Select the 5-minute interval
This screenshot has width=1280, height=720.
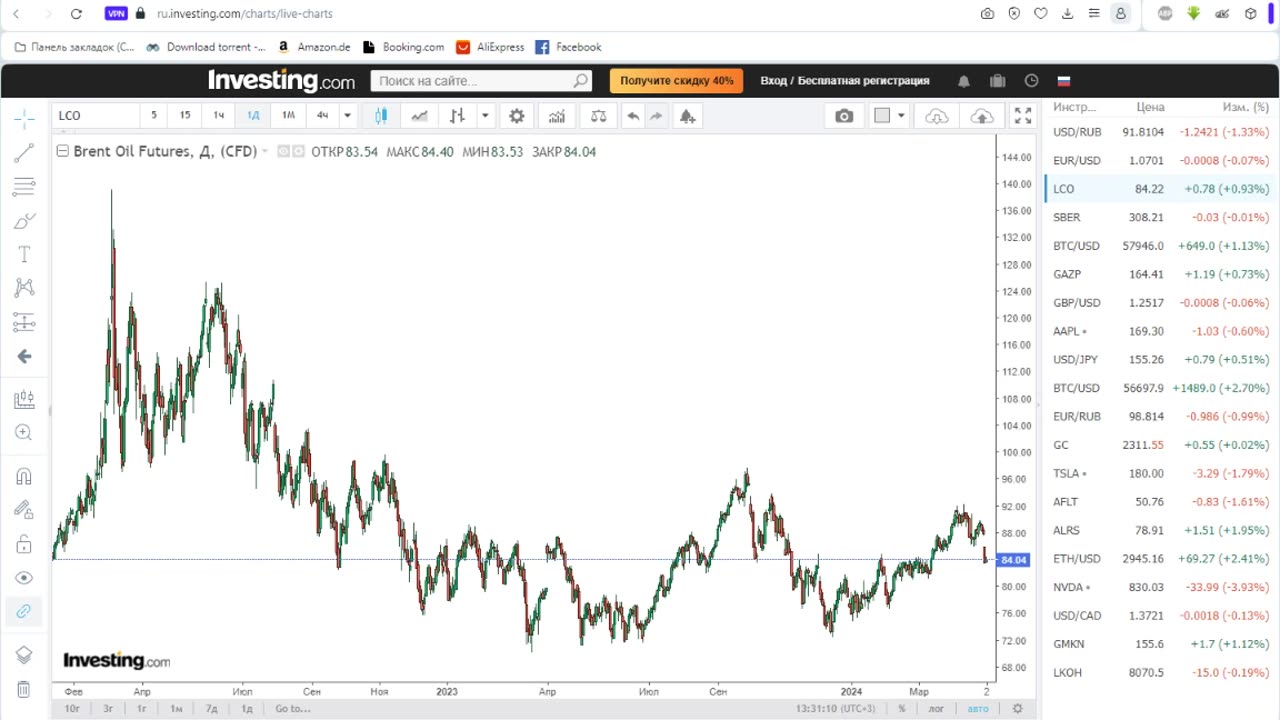pyautogui.click(x=154, y=116)
